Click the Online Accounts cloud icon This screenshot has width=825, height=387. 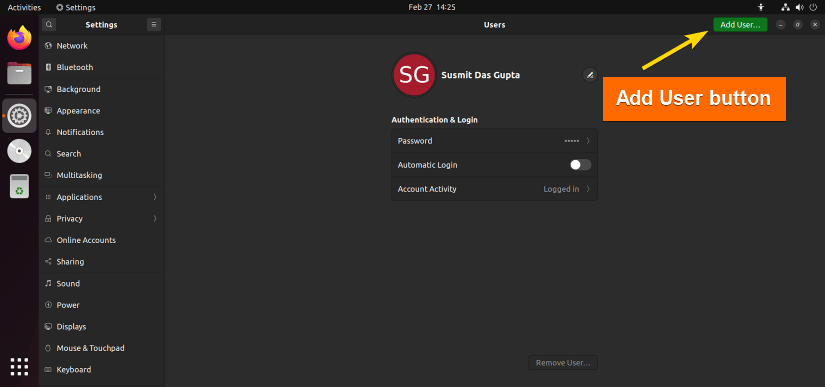point(48,240)
